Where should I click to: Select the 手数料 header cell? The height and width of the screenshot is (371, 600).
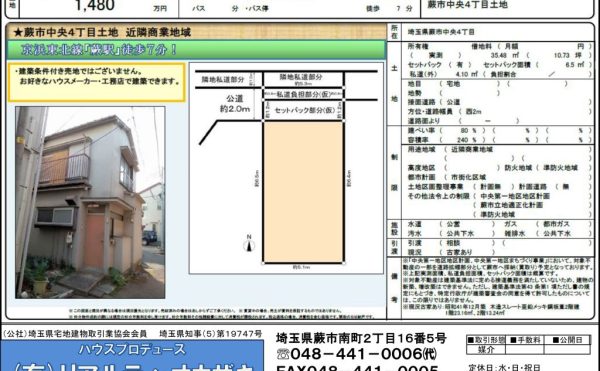pyautogui.click(x=525, y=340)
